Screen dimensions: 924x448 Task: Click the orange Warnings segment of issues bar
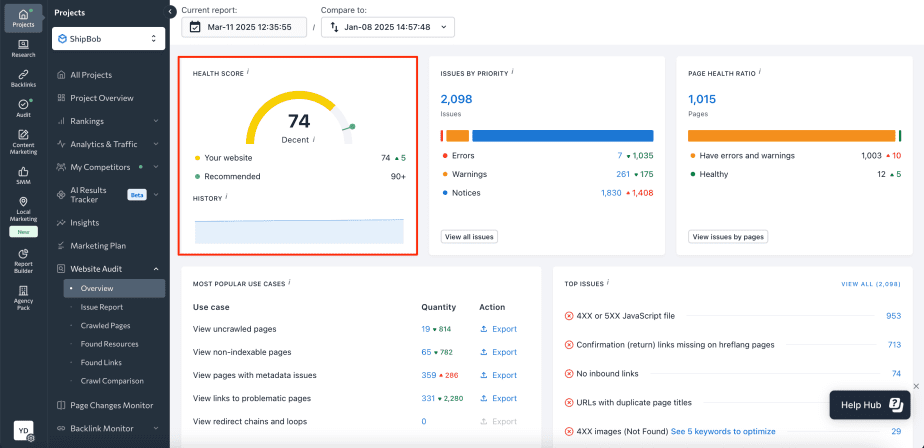457,136
